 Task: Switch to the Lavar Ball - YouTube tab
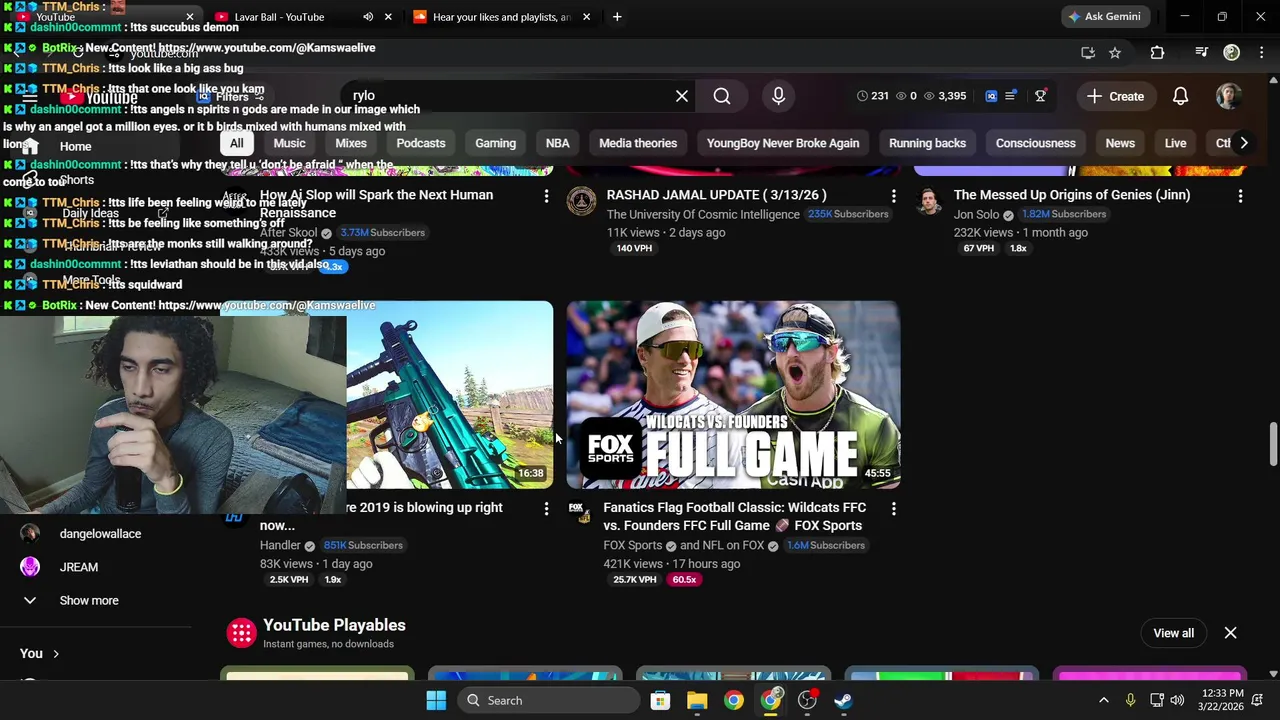pyautogui.click(x=278, y=17)
